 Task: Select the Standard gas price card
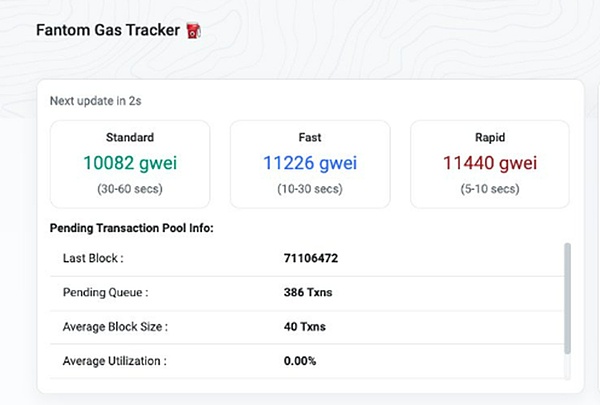pos(130,163)
